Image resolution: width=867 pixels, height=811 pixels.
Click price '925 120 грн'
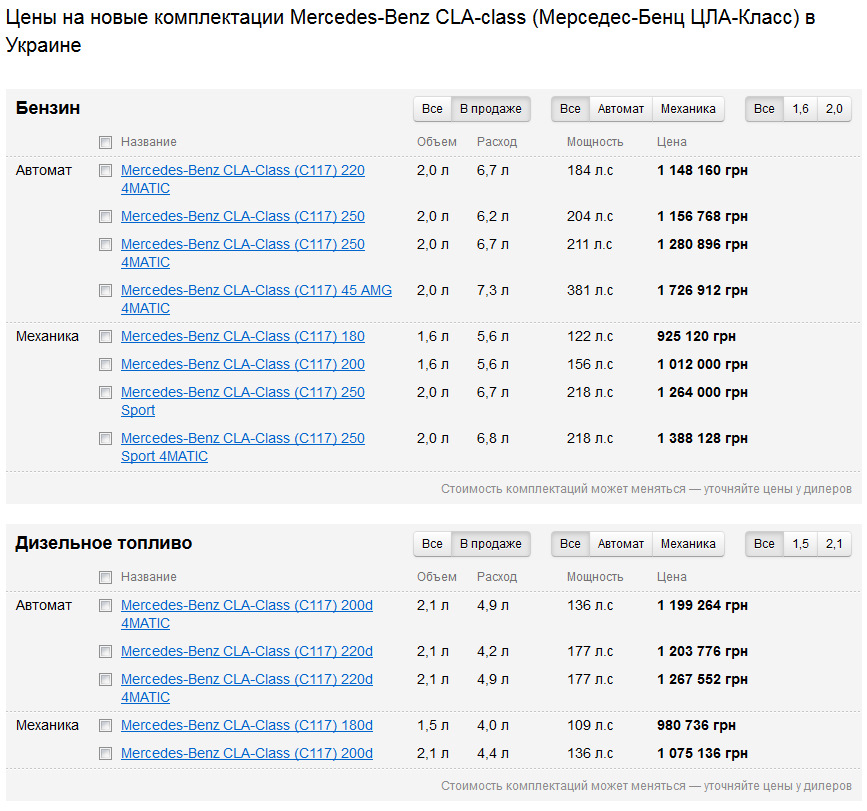696,336
